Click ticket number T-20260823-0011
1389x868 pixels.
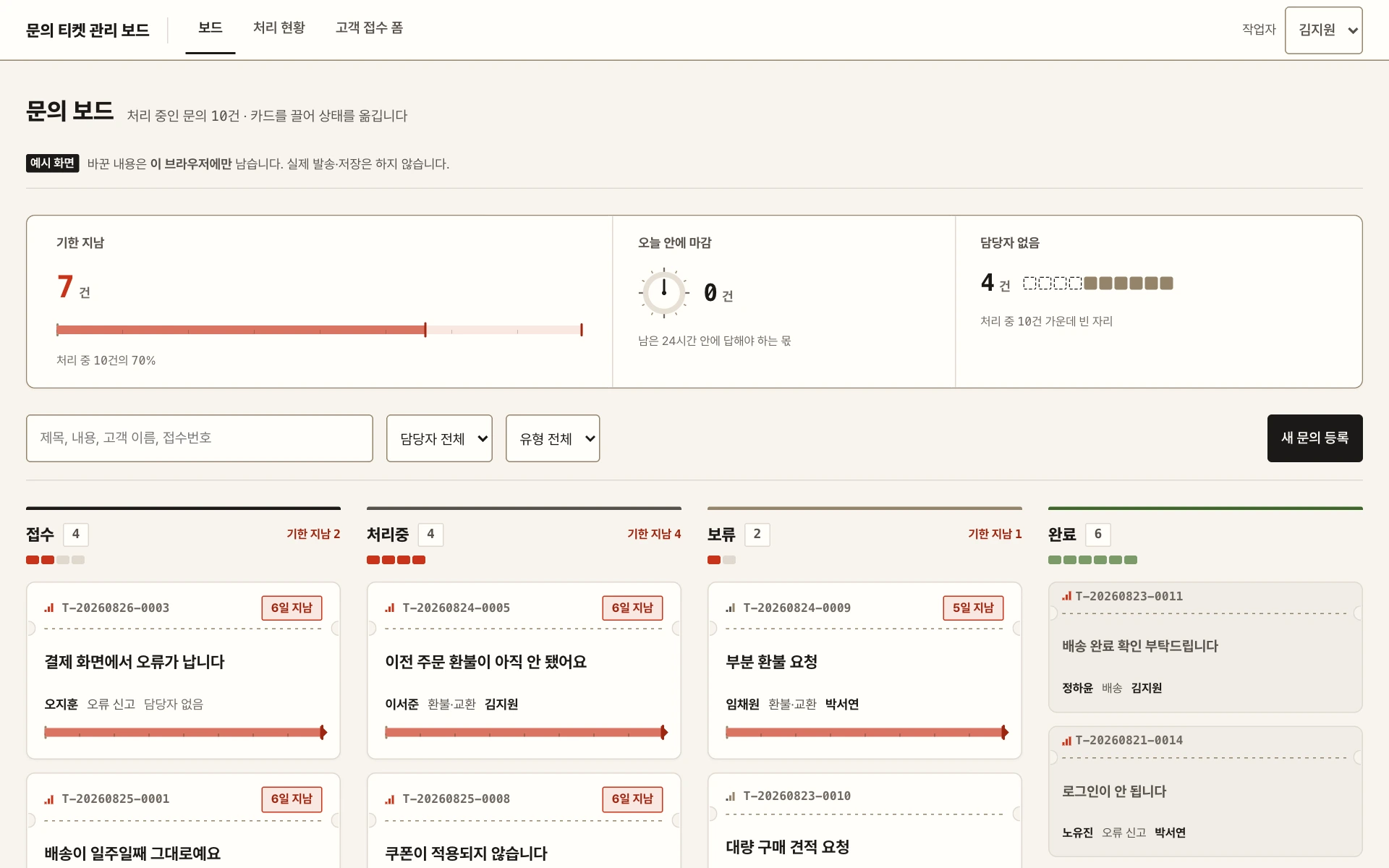point(1129,597)
